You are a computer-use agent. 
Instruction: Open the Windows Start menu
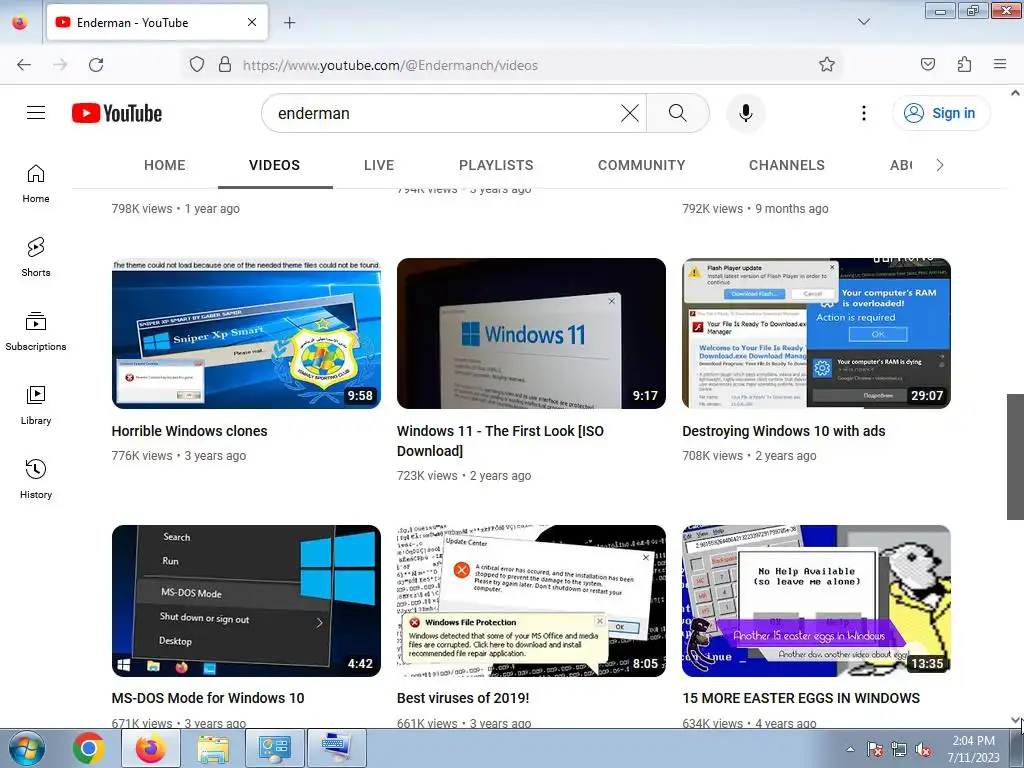27,748
